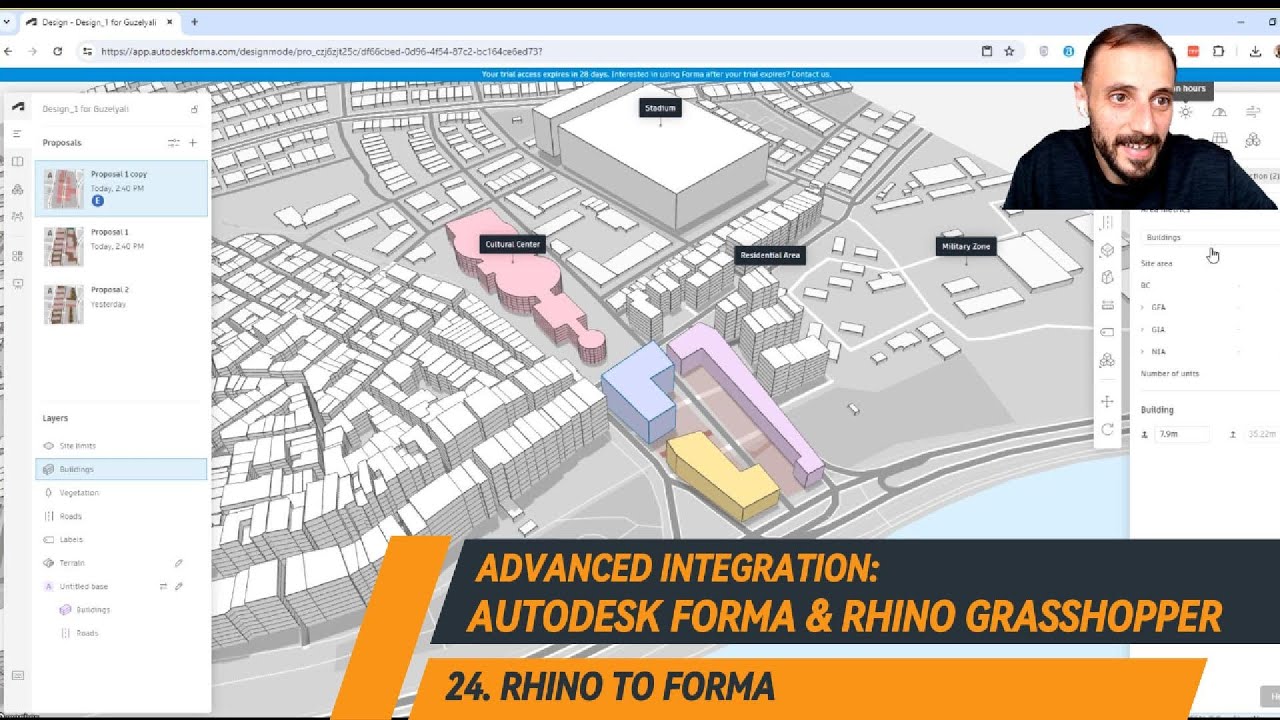Open the left sidebar analysis cubes icon
Screen dimensions: 1280x720
click(x=17, y=189)
